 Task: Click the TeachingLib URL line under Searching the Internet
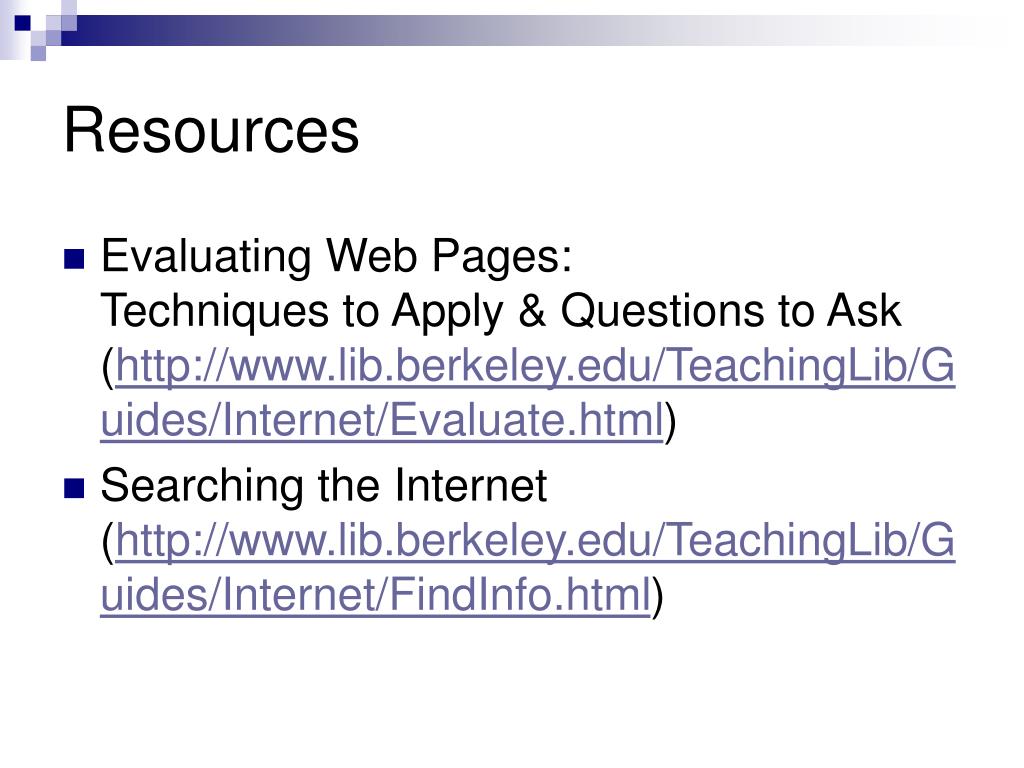[535, 540]
